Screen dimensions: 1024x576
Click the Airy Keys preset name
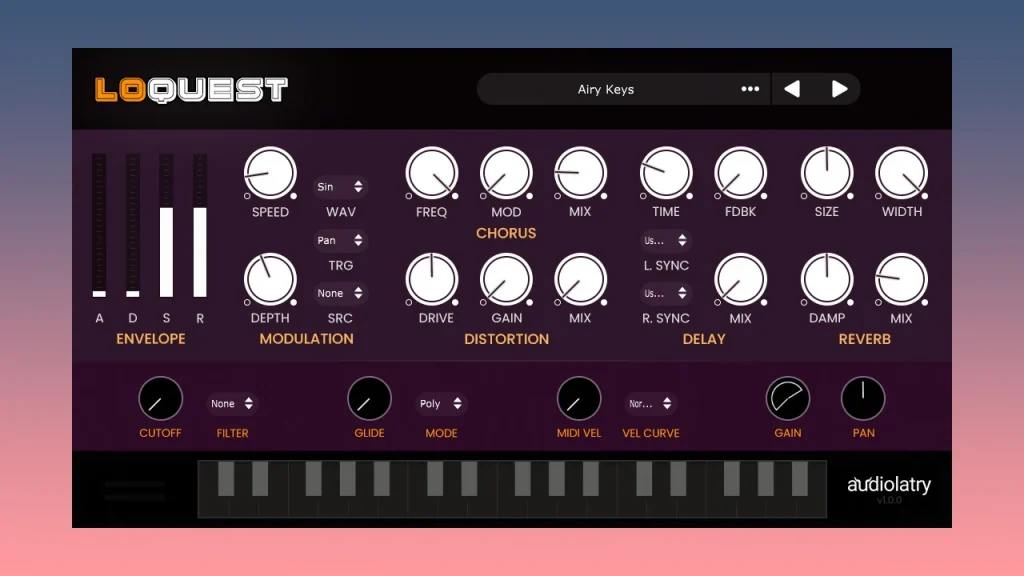click(605, 89)
